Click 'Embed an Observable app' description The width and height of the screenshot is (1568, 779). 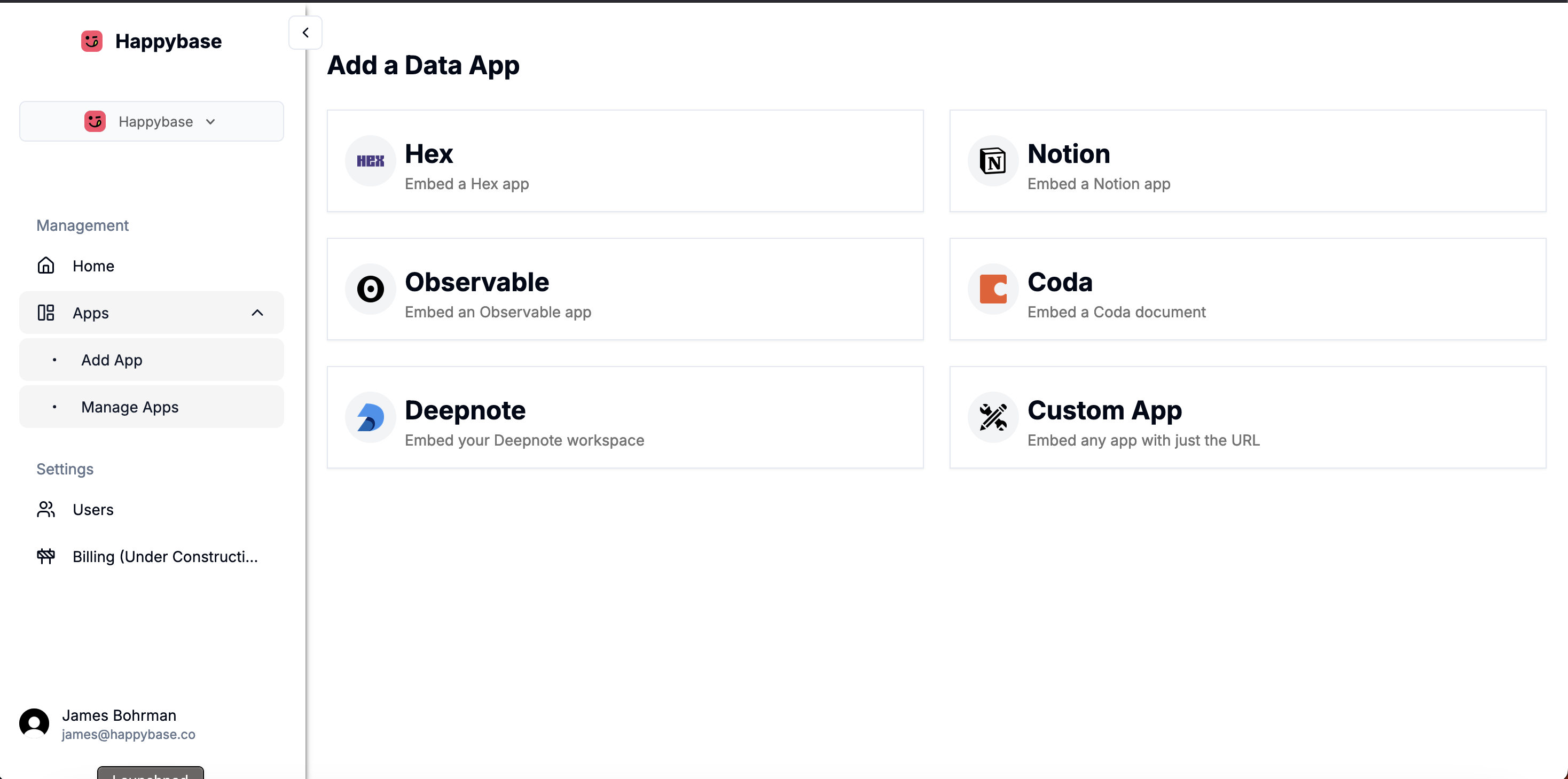click(x=497, y=312)
